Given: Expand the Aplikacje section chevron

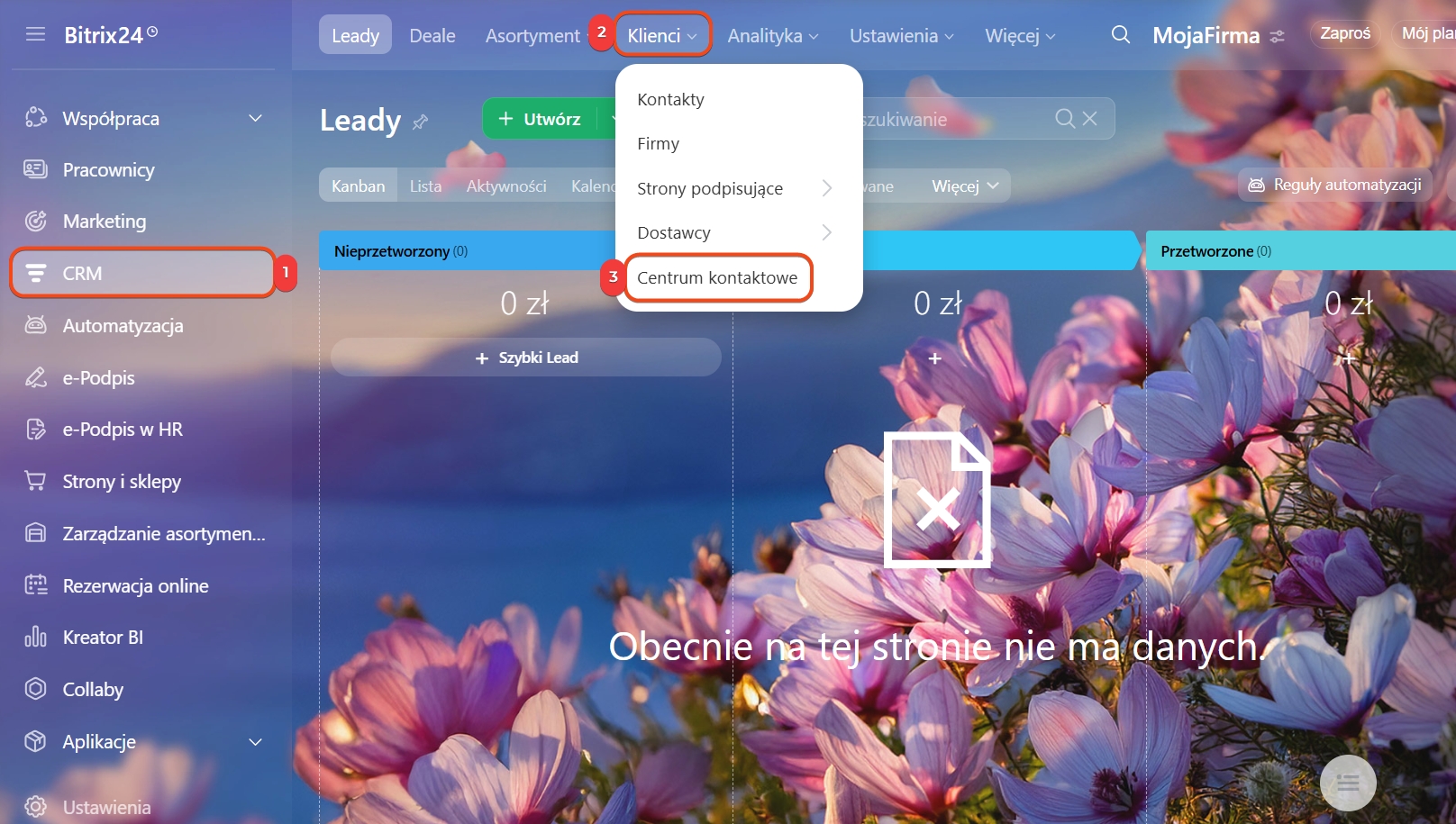Looking at the screenshot, I should click(256, 742).
